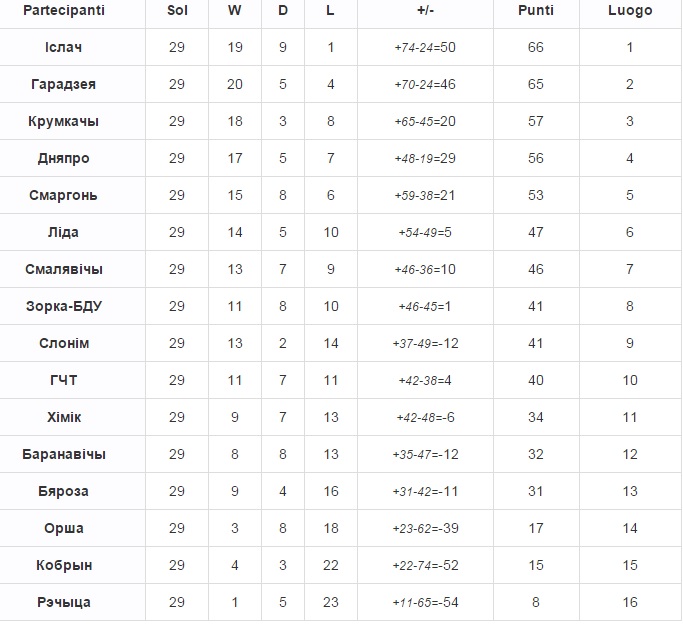The image size is (683, 624).
Task: Click Іслач's points value 66
Action: click(x=536, y=48)
